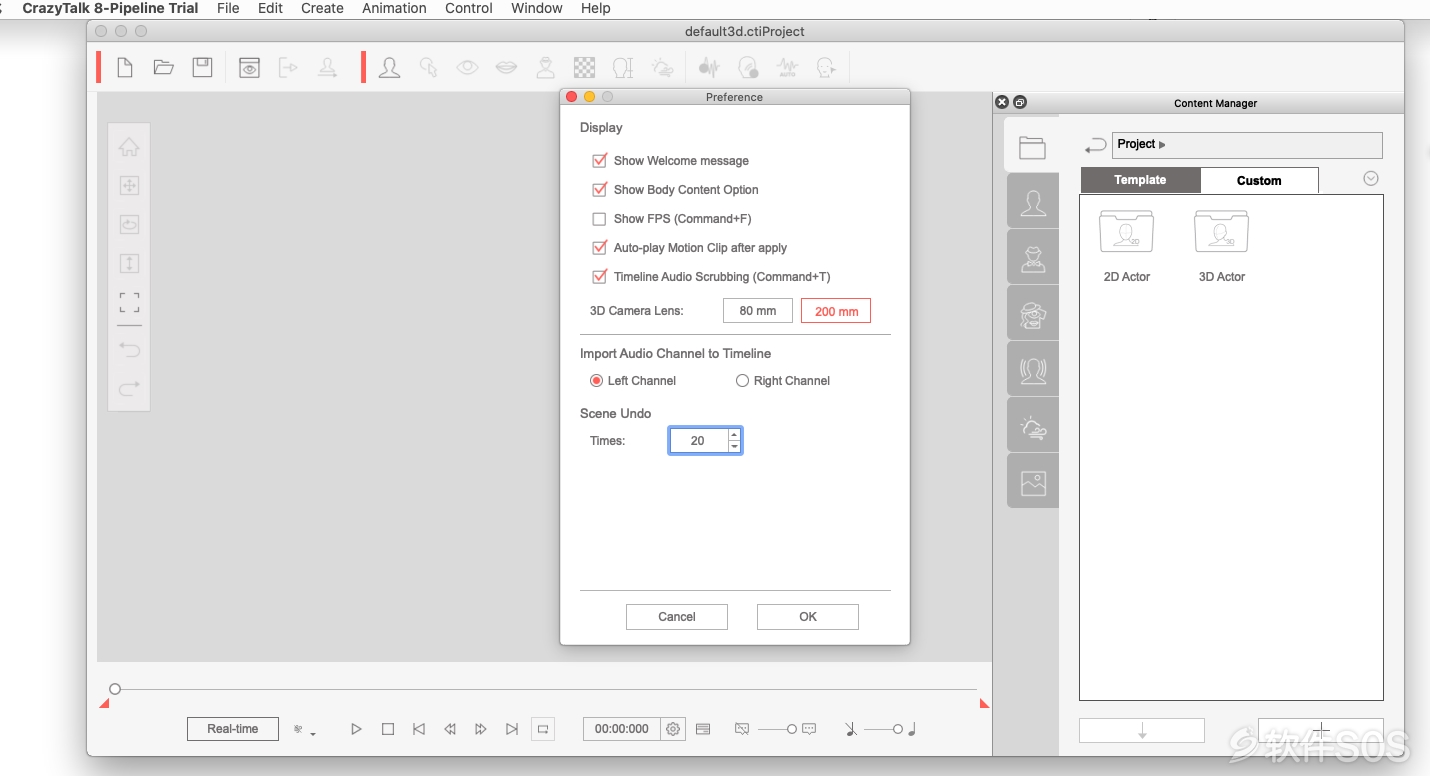Image resolution: width=1430 pixels, height=776 pixels.
Task: Click the undo arrow in left toolbar
Action: (x=129, y=349)
